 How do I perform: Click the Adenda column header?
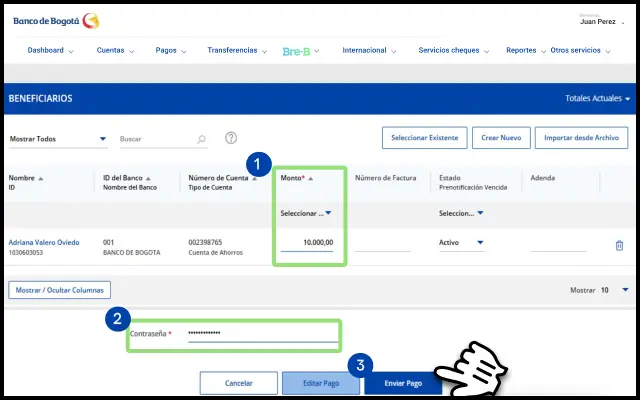542,178
